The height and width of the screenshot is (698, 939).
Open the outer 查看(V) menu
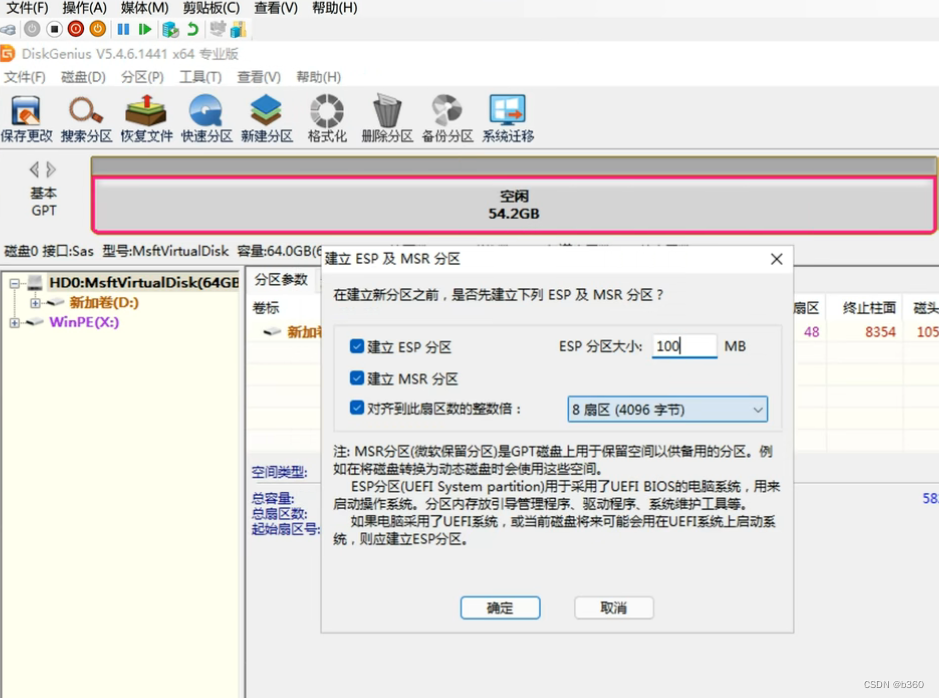pyautogui.click(x=275, y=8)
